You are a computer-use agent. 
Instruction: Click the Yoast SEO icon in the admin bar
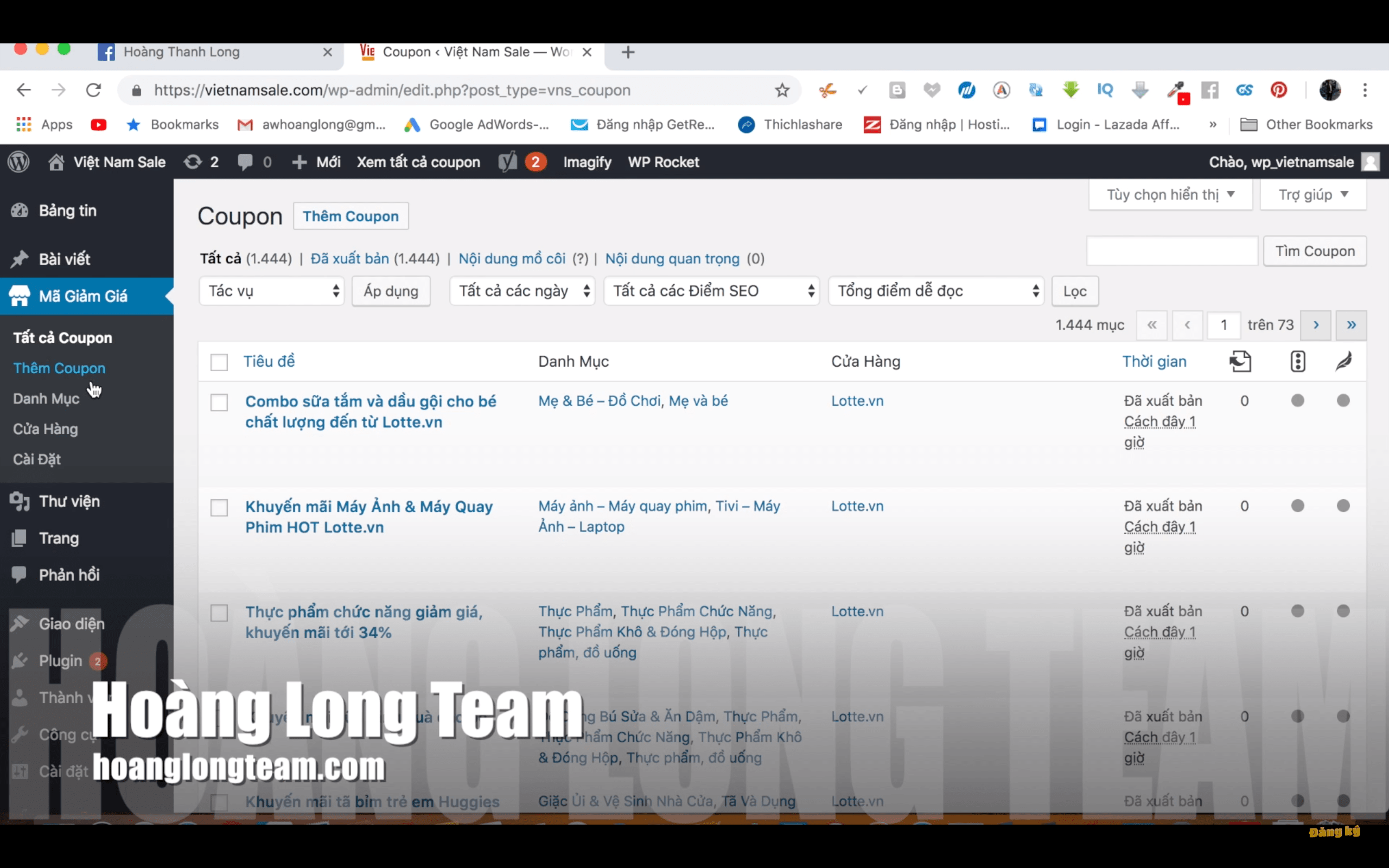507,162
